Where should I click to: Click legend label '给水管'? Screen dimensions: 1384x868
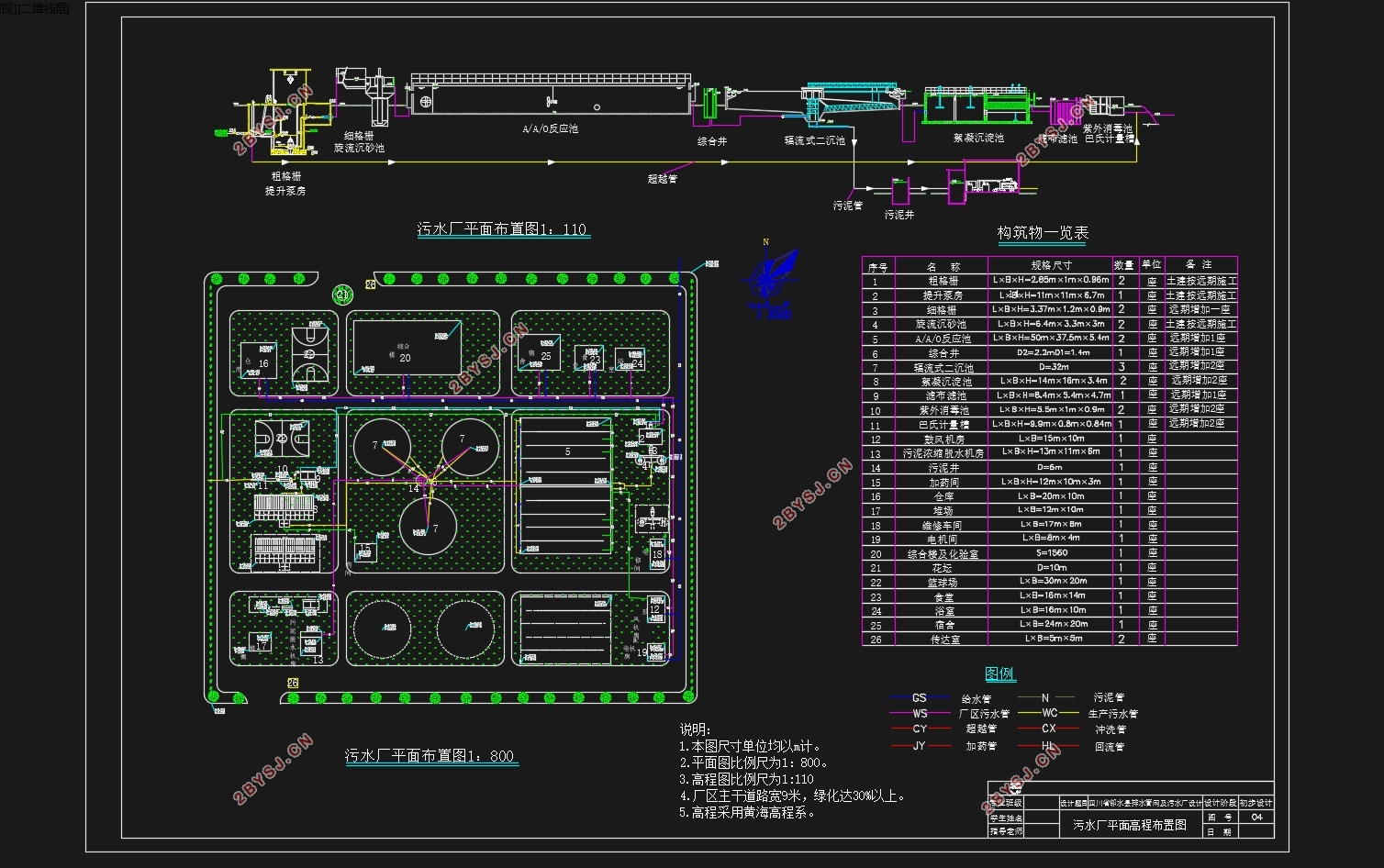976,699
